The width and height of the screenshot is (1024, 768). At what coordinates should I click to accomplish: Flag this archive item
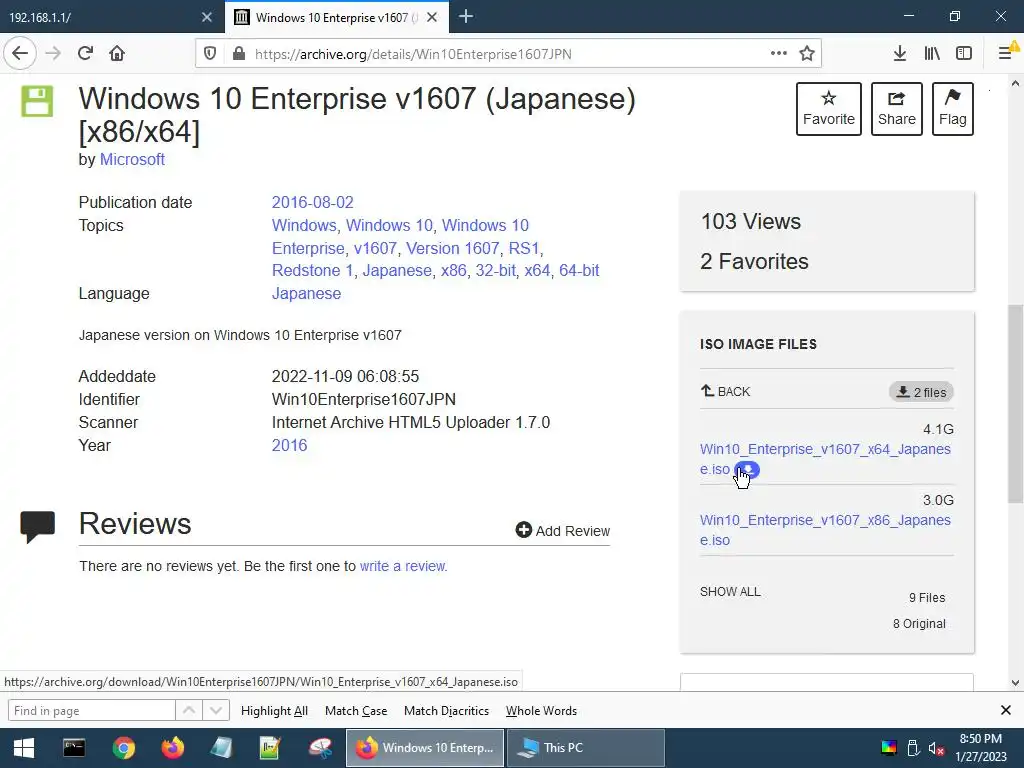(953, 108)
